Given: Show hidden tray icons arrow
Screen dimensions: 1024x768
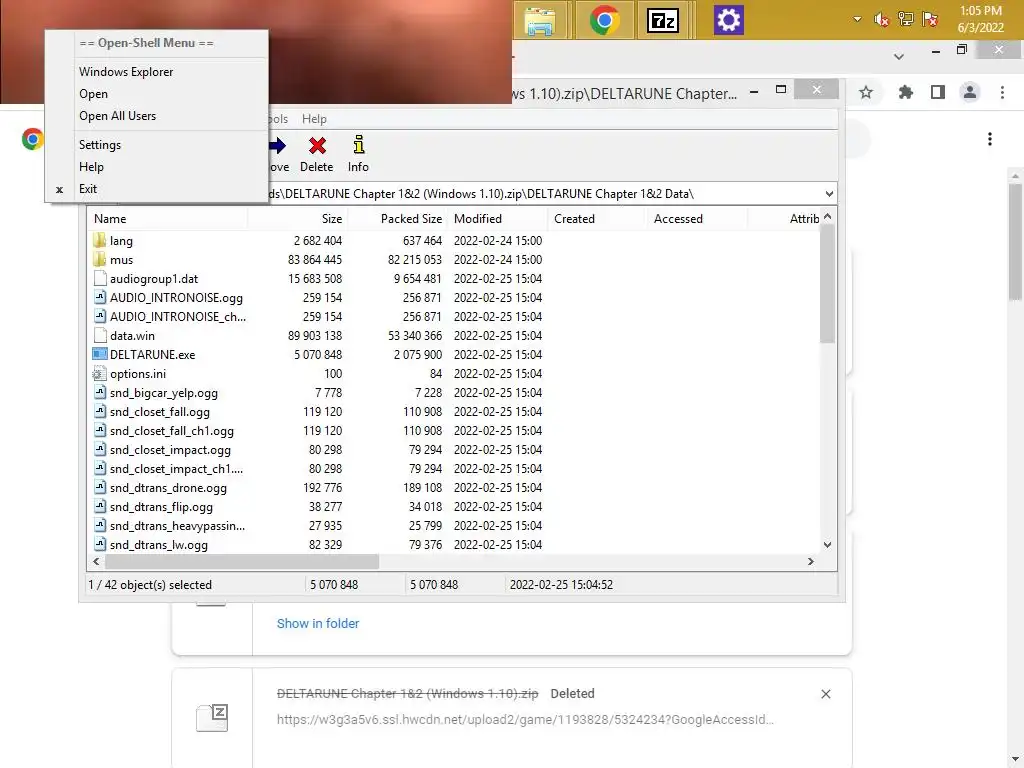Looking at the screenshot, I should pos(857,20).
